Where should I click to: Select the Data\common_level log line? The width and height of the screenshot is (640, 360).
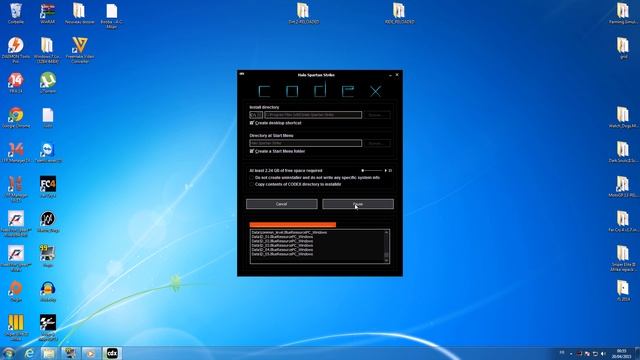[x=289, y=233]
